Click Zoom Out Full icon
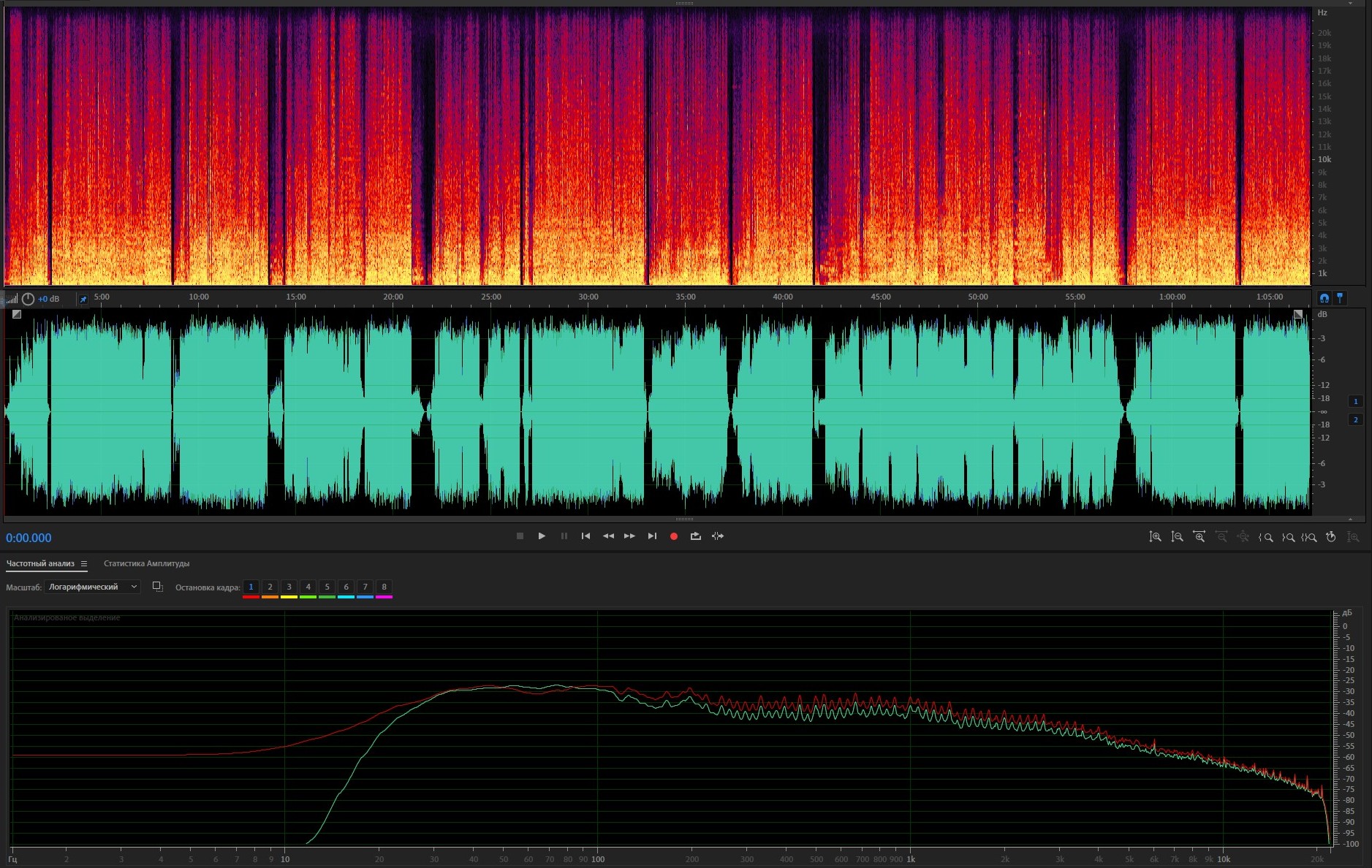 (x=1243, y=537)
